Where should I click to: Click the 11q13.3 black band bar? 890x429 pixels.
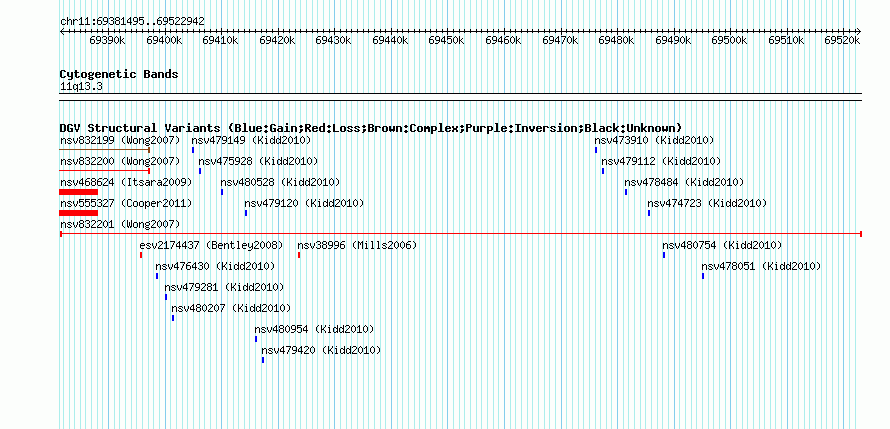(461, 97)
